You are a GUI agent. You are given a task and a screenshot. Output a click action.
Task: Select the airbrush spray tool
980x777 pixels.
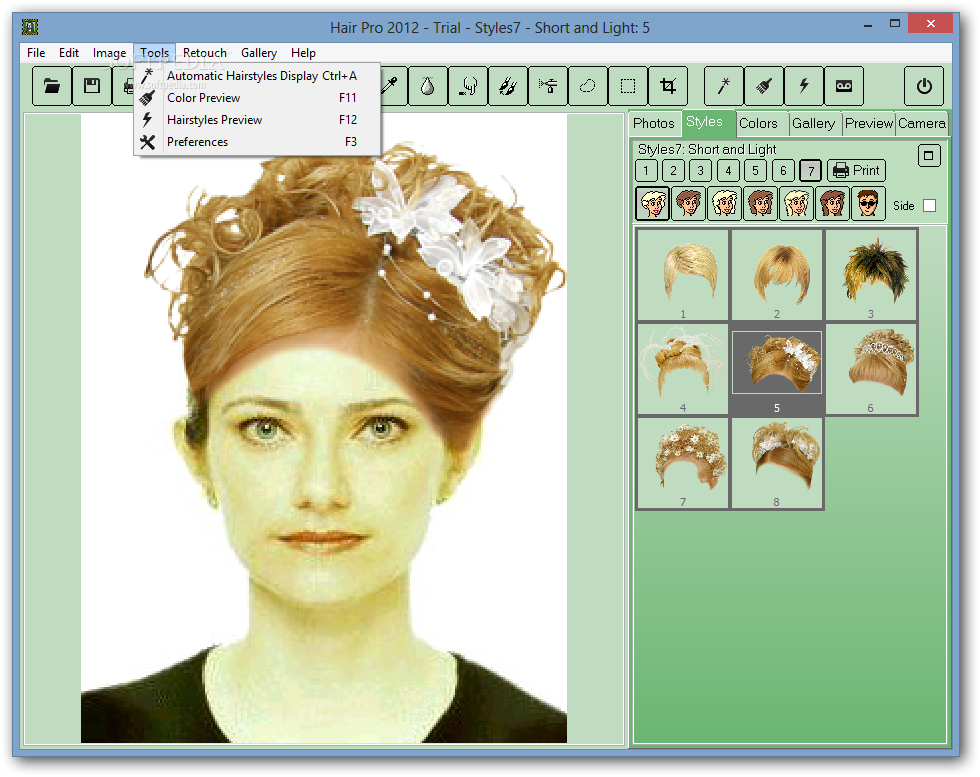548,86
